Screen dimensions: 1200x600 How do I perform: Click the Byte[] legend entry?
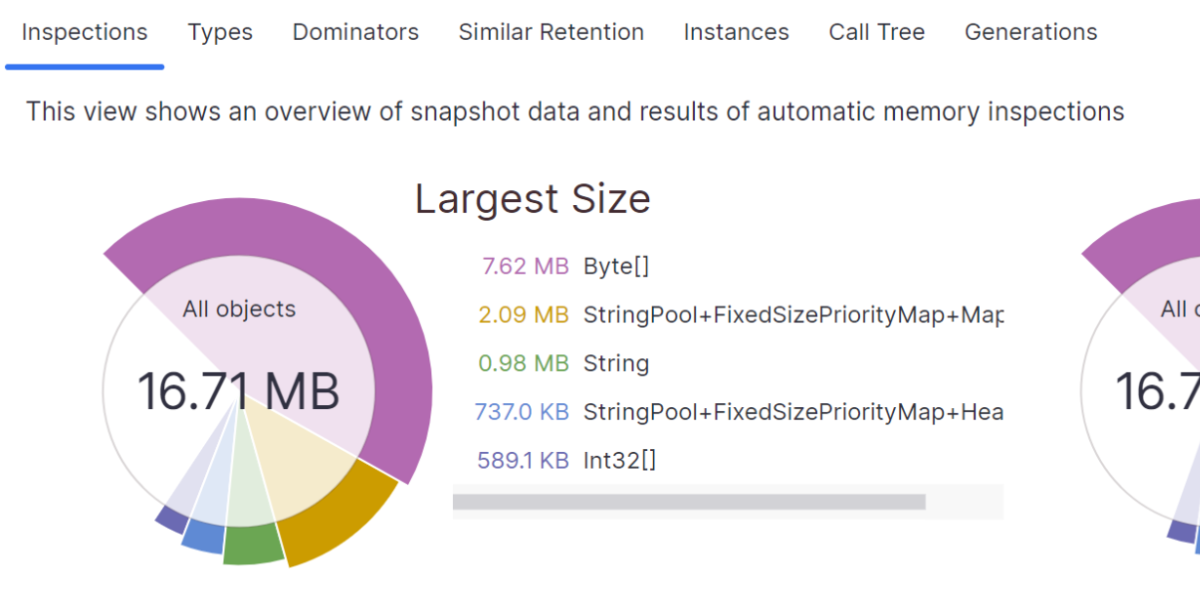(x=616, y=267)
